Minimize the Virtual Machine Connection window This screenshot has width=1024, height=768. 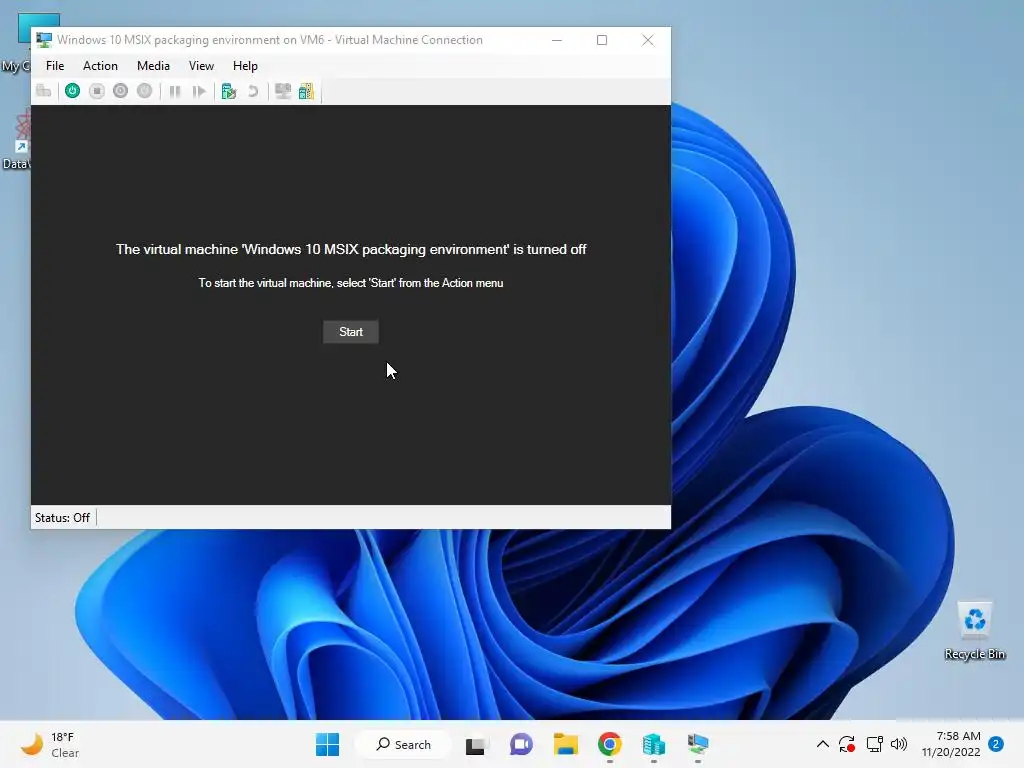tap(557, 40)
